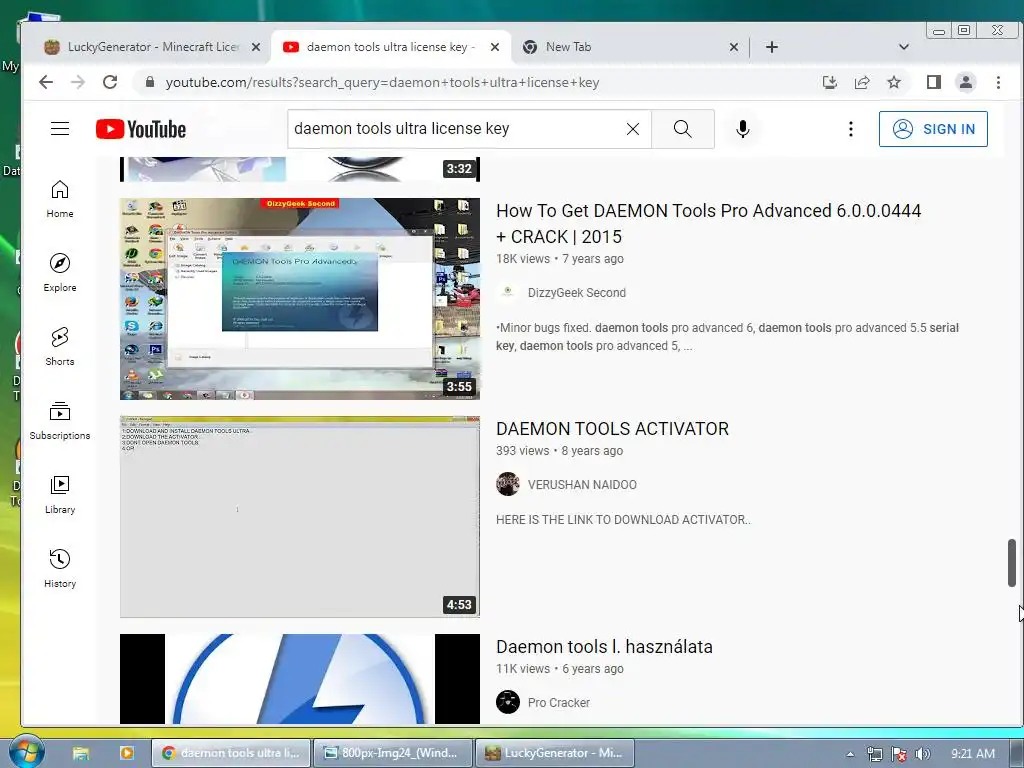The width and height of the screenshot is (1024, 768).
Task: Click the DizzyGeek Second channel avatar
Action: coord(507,293)
